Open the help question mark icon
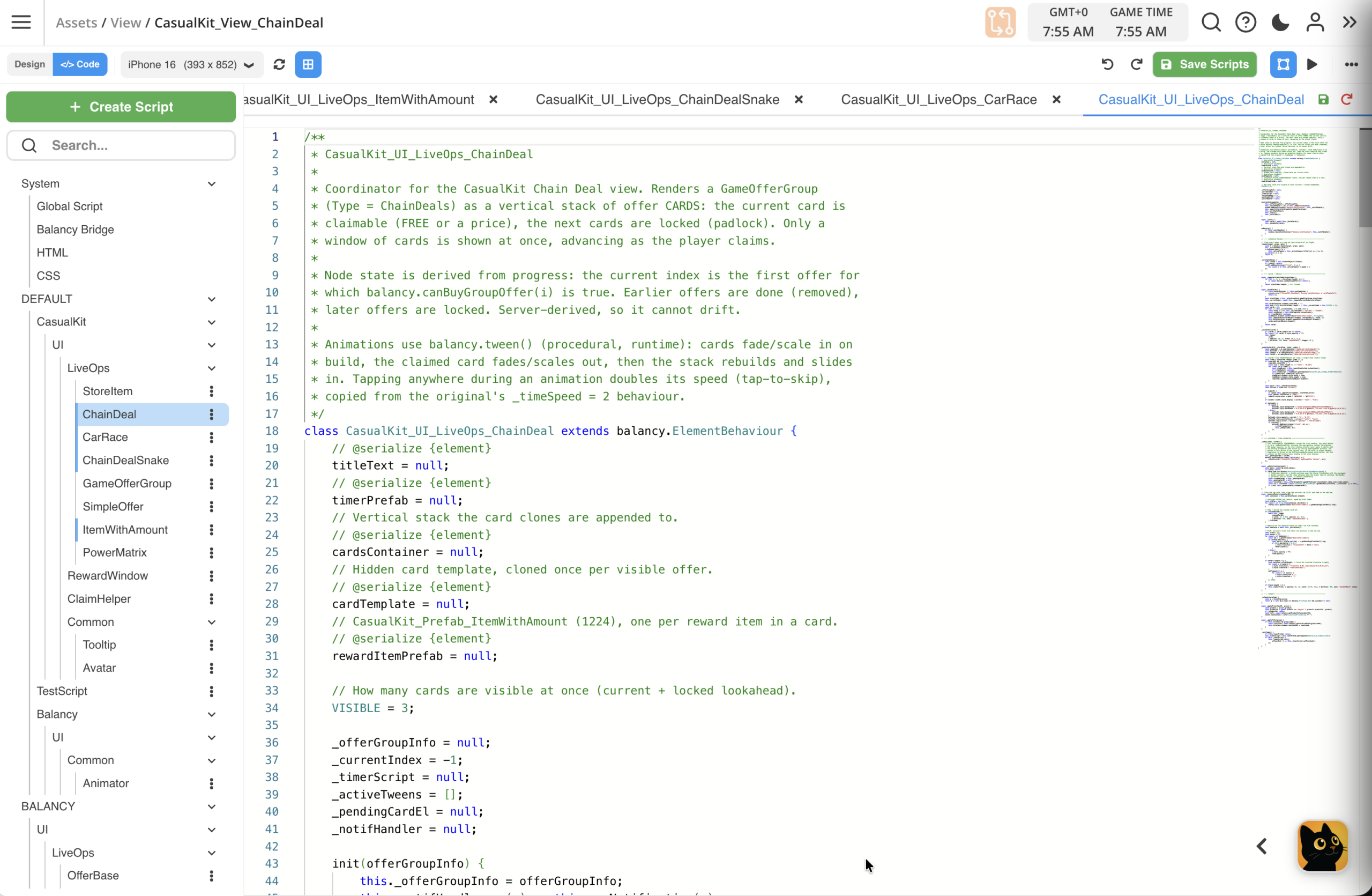Viewport: 1372px width, 896px height. tap(1246, 23)
